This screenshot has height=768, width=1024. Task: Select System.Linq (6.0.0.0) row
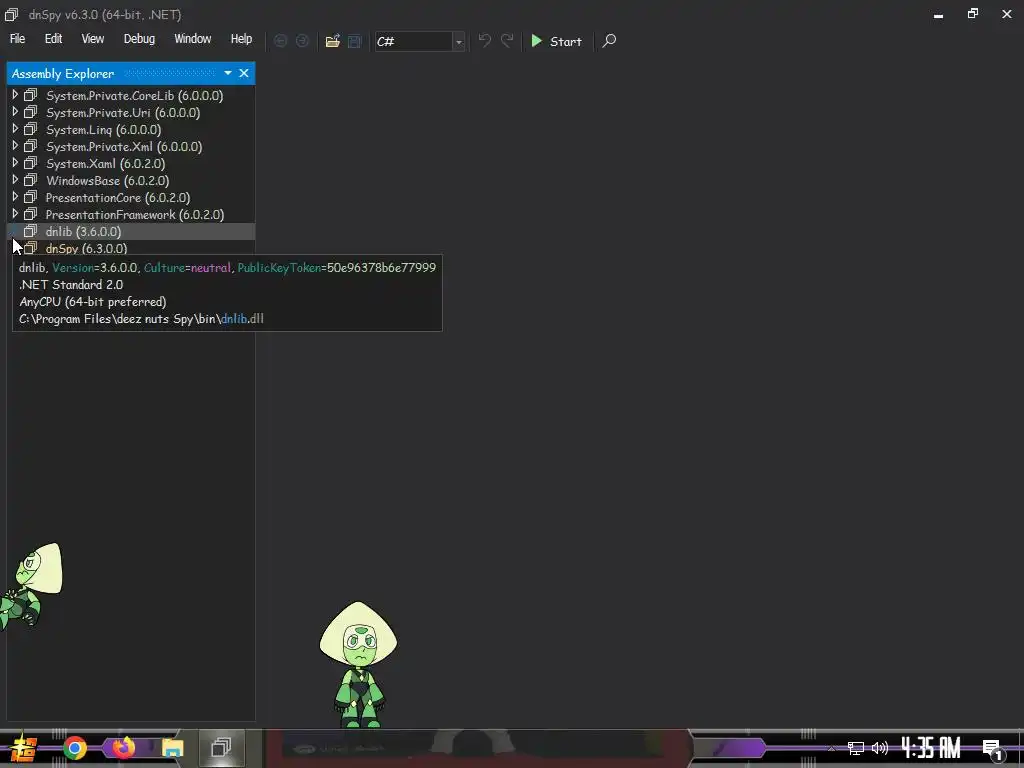(131, 129)
